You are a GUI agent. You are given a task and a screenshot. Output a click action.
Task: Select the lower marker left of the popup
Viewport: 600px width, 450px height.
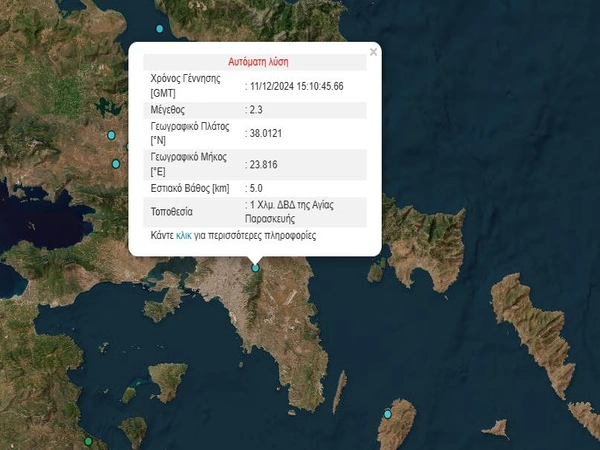[x=116, y=163]
